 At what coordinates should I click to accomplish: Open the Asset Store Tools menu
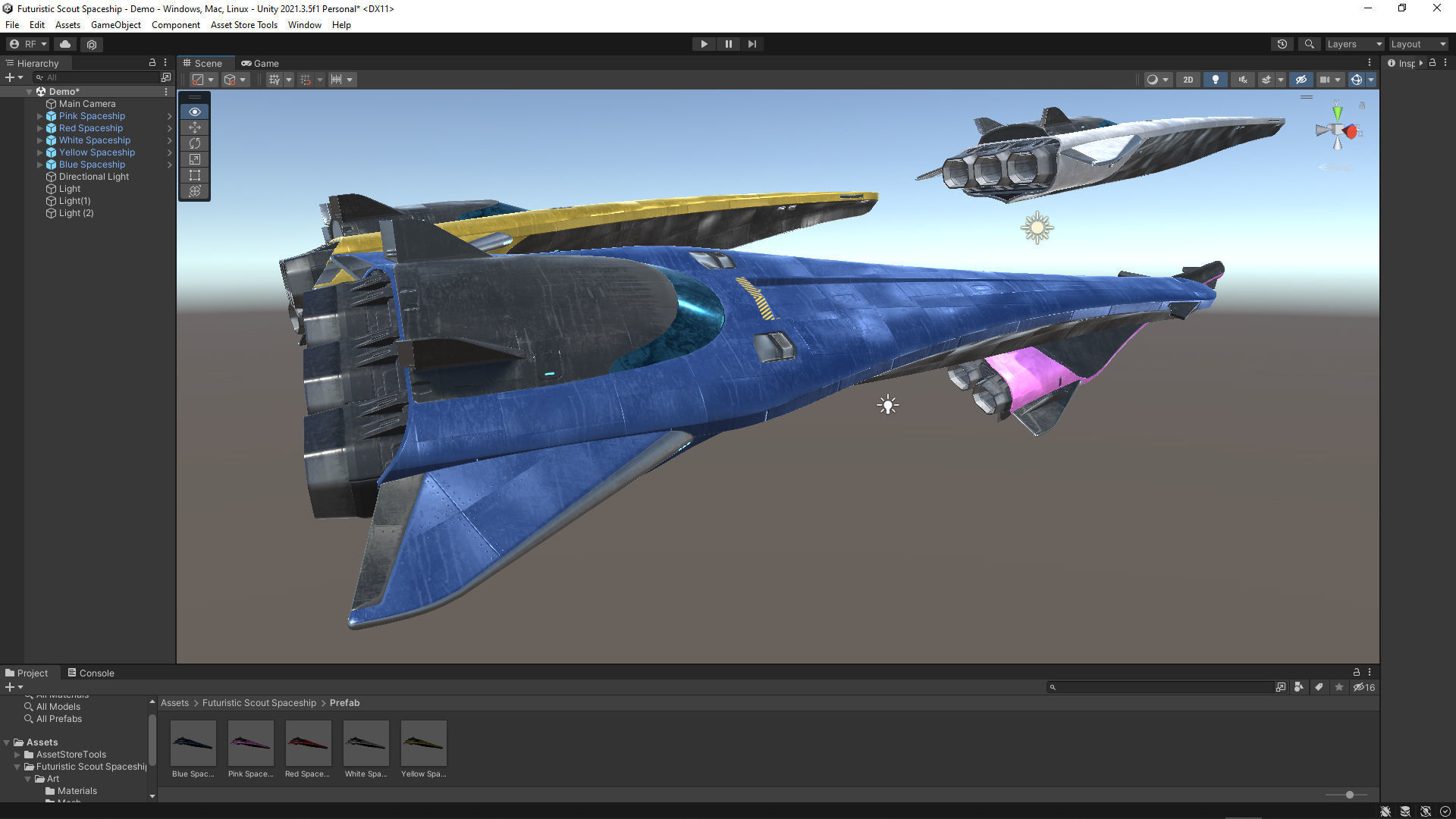tap(244, 24)
